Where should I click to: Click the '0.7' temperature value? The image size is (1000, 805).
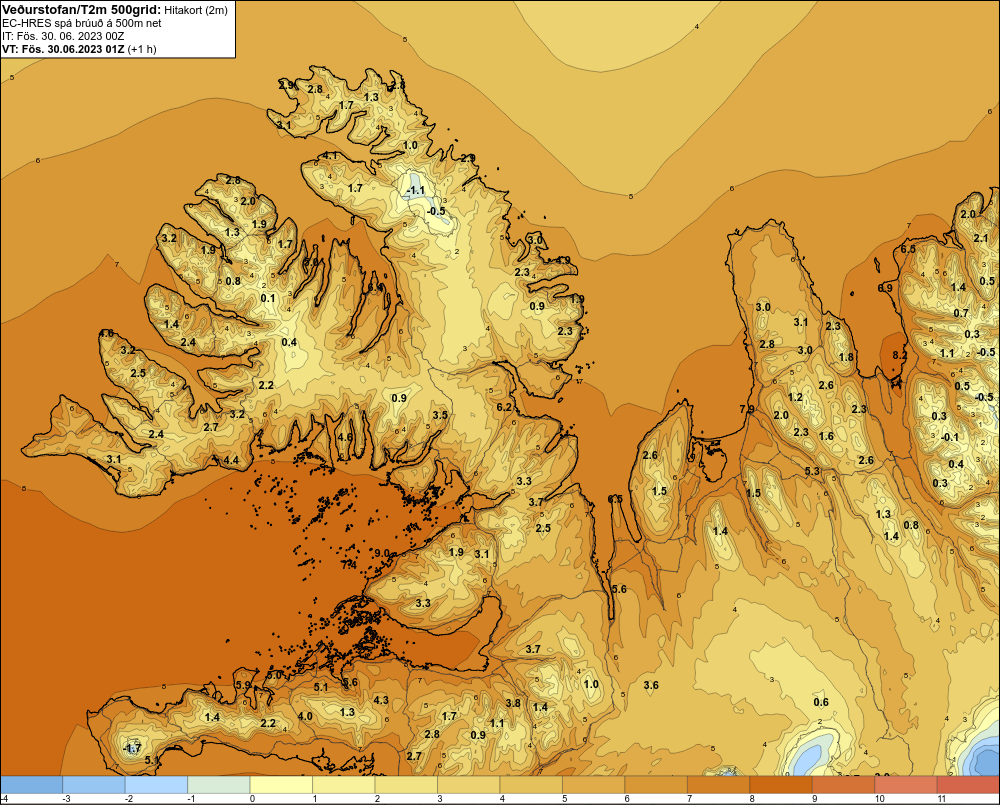[960, 313]
